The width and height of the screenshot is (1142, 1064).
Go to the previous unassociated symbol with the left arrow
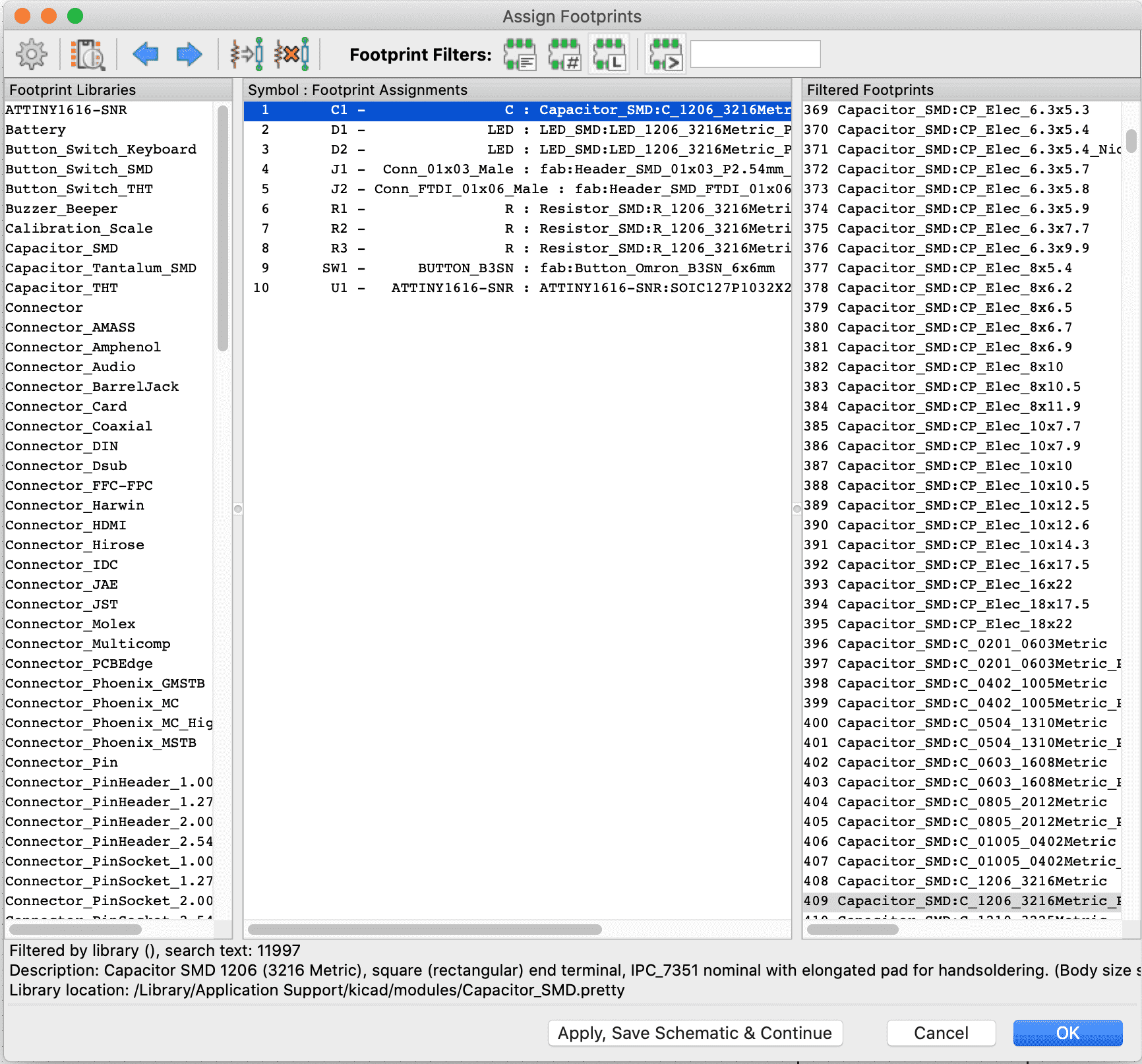[145, 54]
